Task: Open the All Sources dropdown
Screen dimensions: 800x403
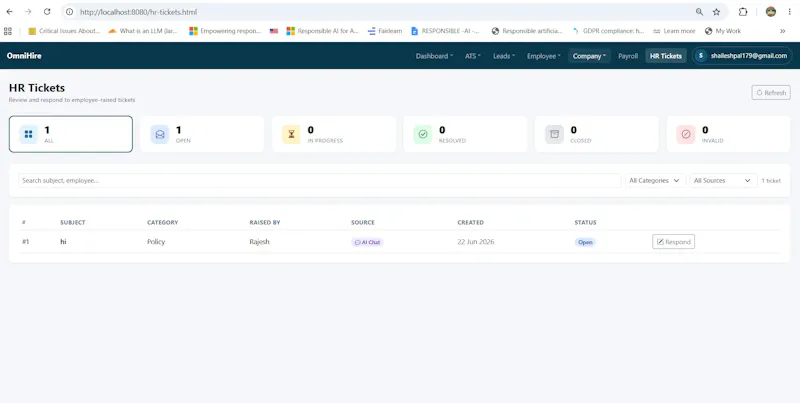Action: click(x=723, y=181)
